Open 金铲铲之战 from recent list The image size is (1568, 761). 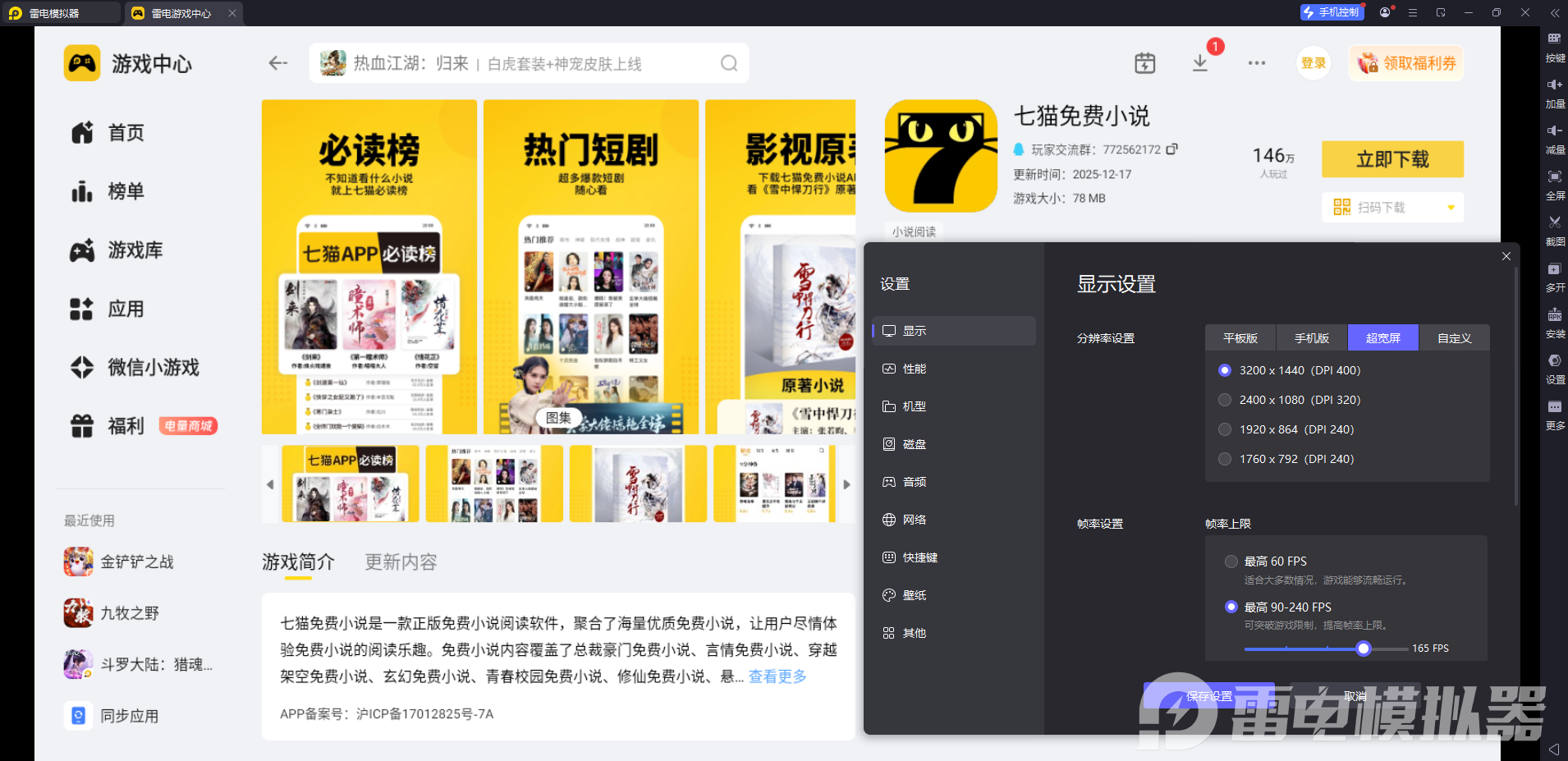pos(119,562)
